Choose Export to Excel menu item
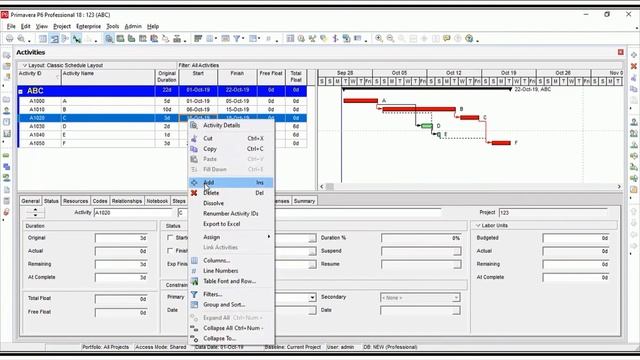Viewport: 640px width, 360px height. [222, 224]
